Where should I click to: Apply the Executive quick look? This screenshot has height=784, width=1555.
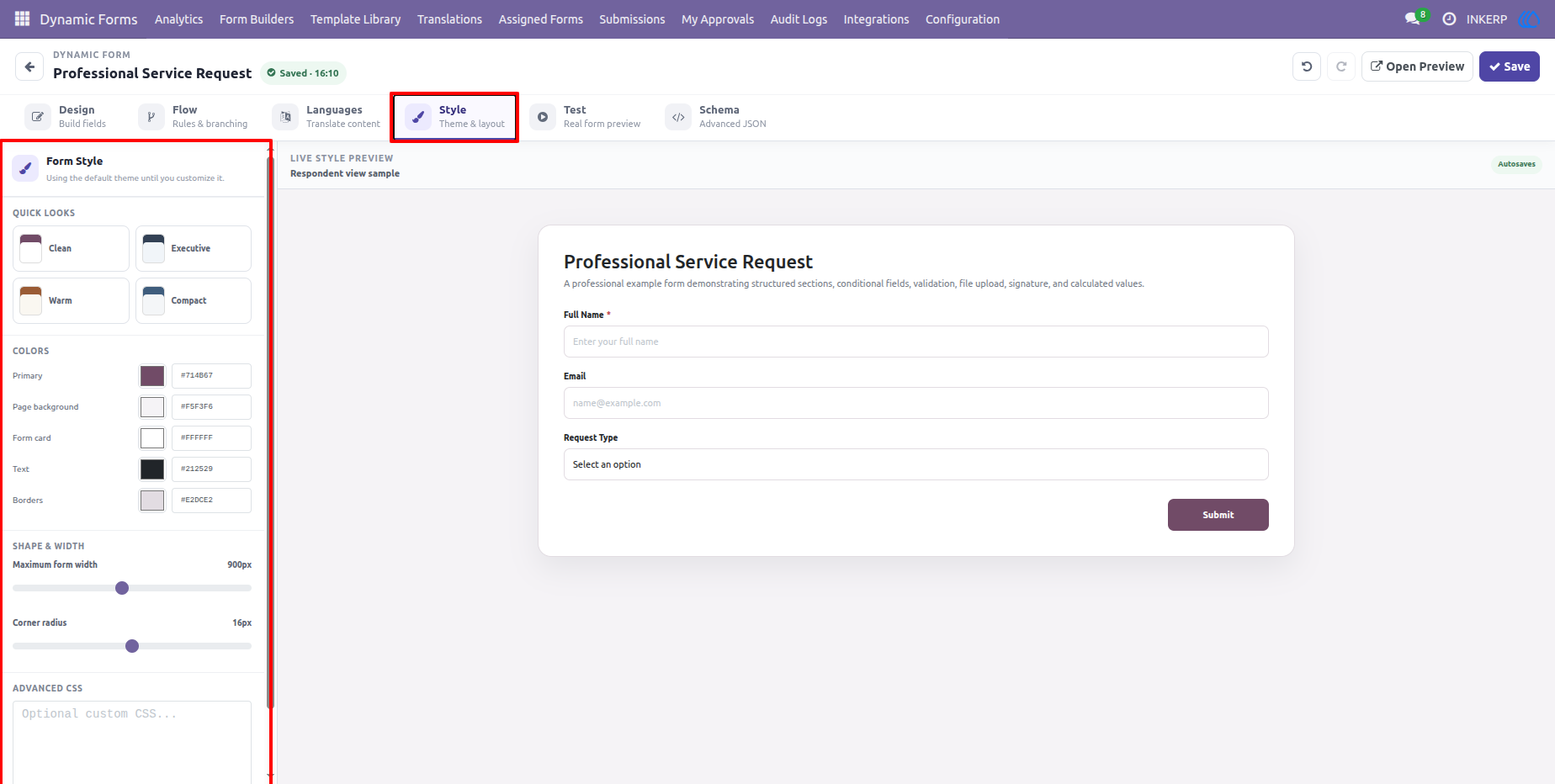(194, 248)
